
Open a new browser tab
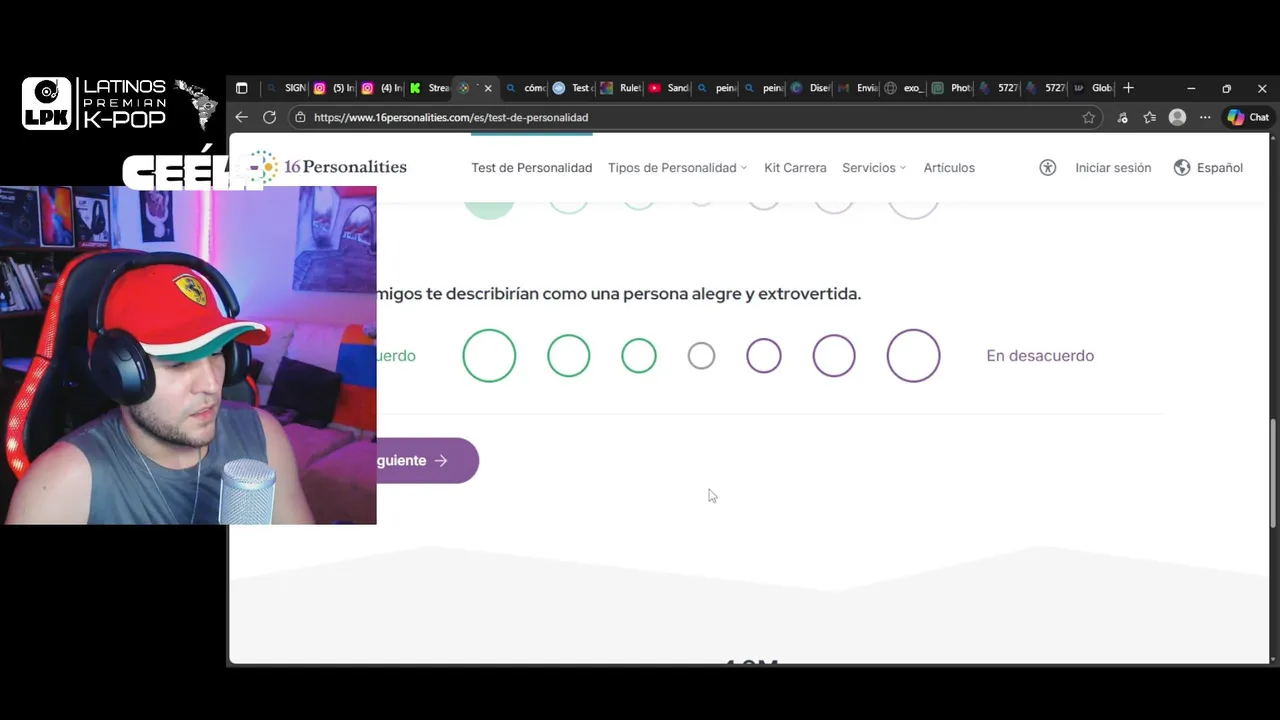coord(1128,88)
